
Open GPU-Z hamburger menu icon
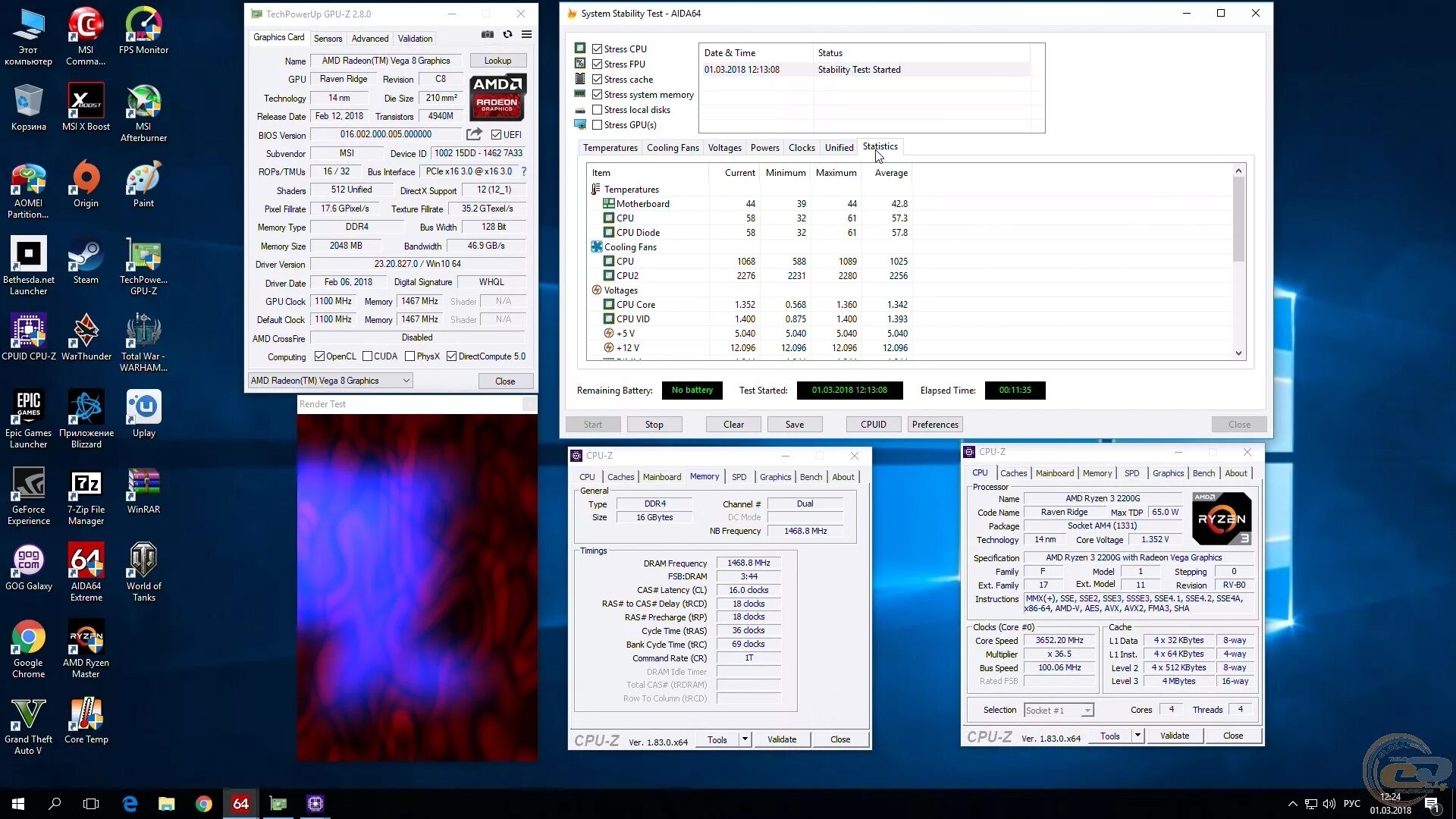coord(526,35)
